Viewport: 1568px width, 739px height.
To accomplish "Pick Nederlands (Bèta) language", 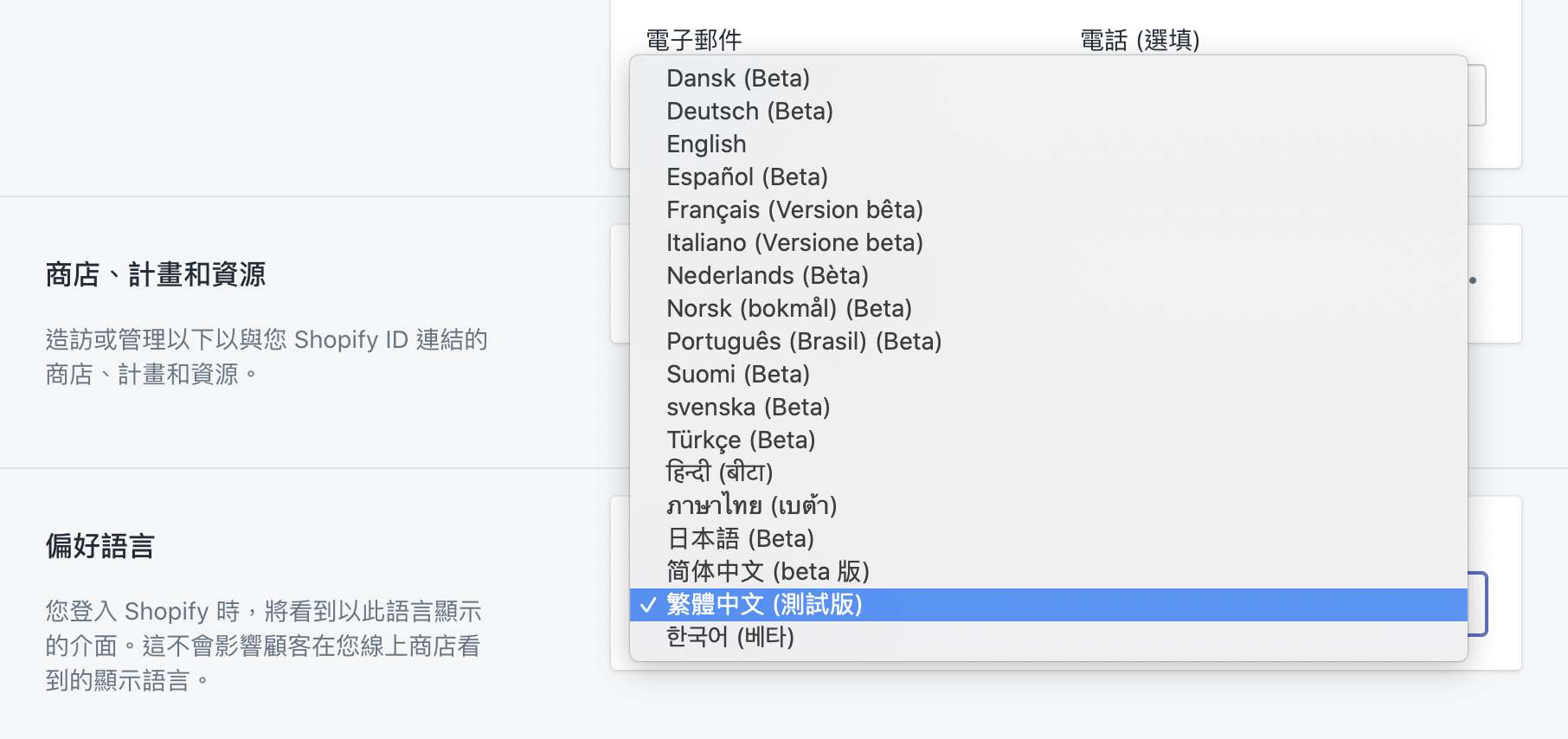I will (x=767, y=276).
